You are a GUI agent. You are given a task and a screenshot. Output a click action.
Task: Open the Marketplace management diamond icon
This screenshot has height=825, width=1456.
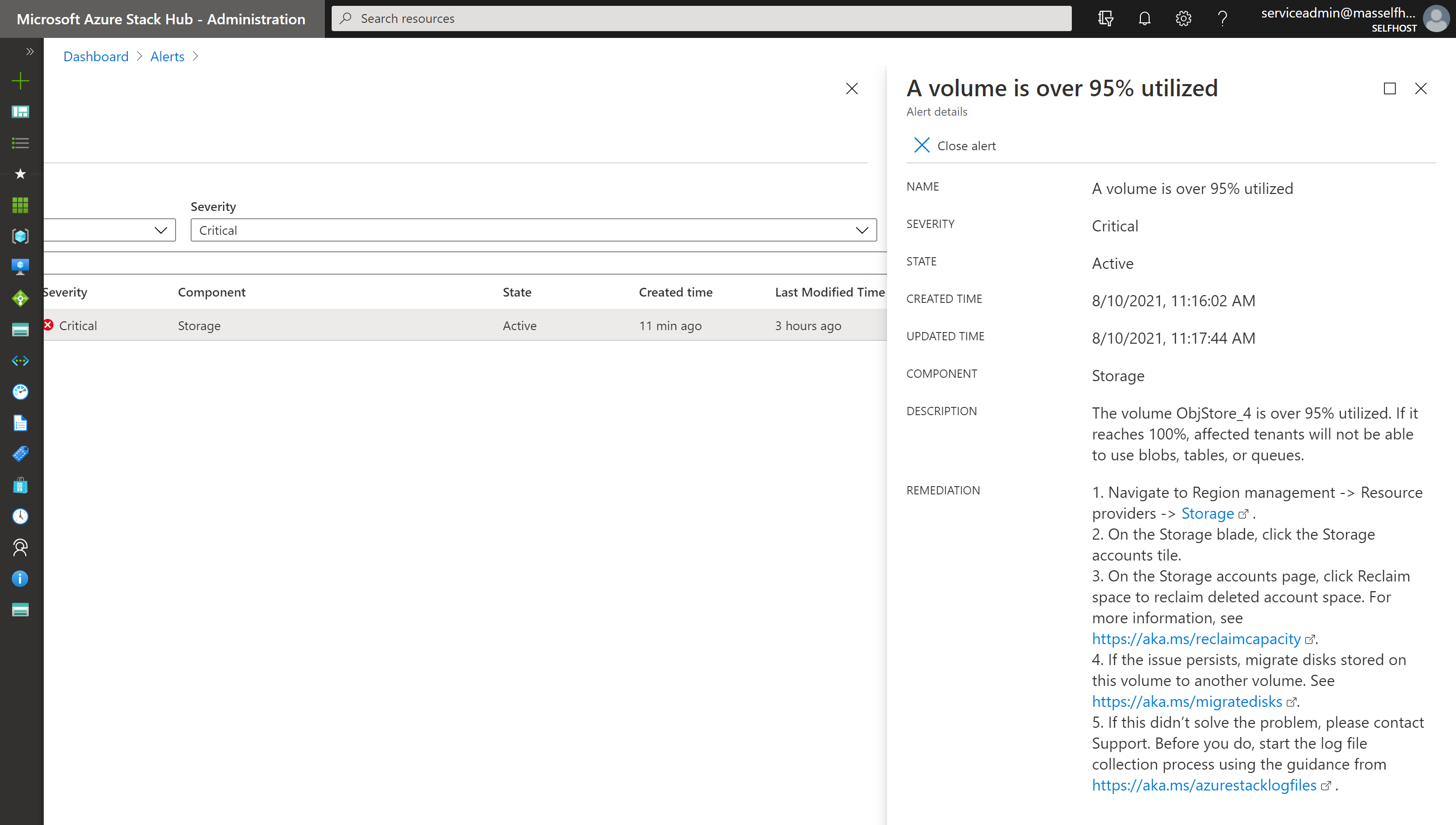tap(20, 298)
